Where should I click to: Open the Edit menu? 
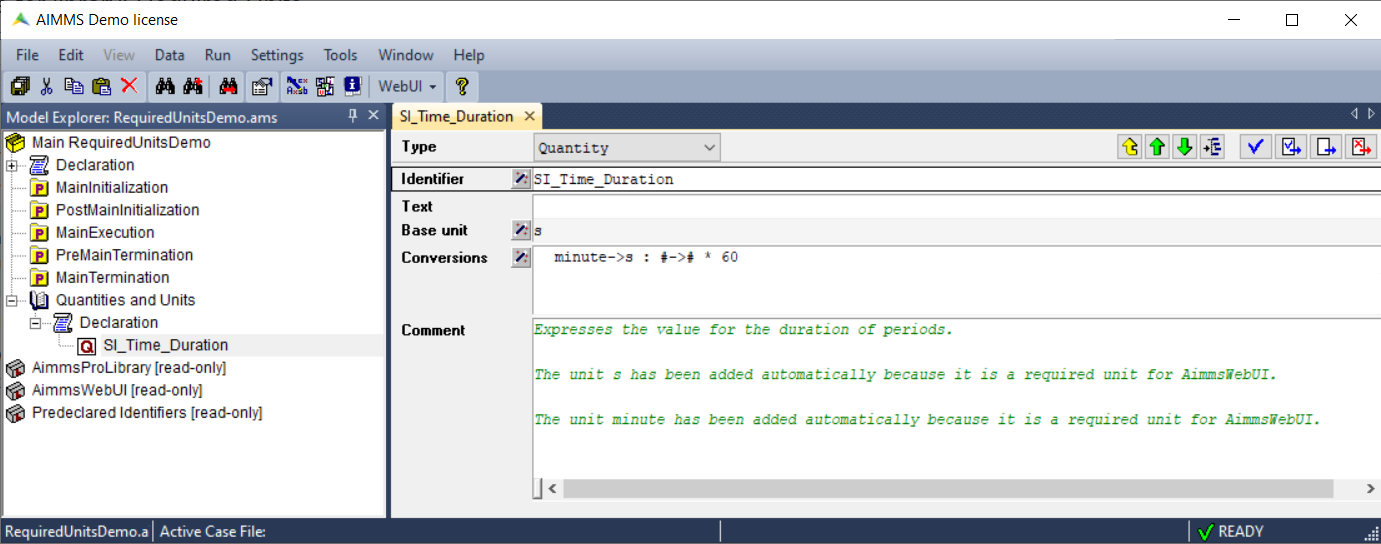(x=71, y=55)
